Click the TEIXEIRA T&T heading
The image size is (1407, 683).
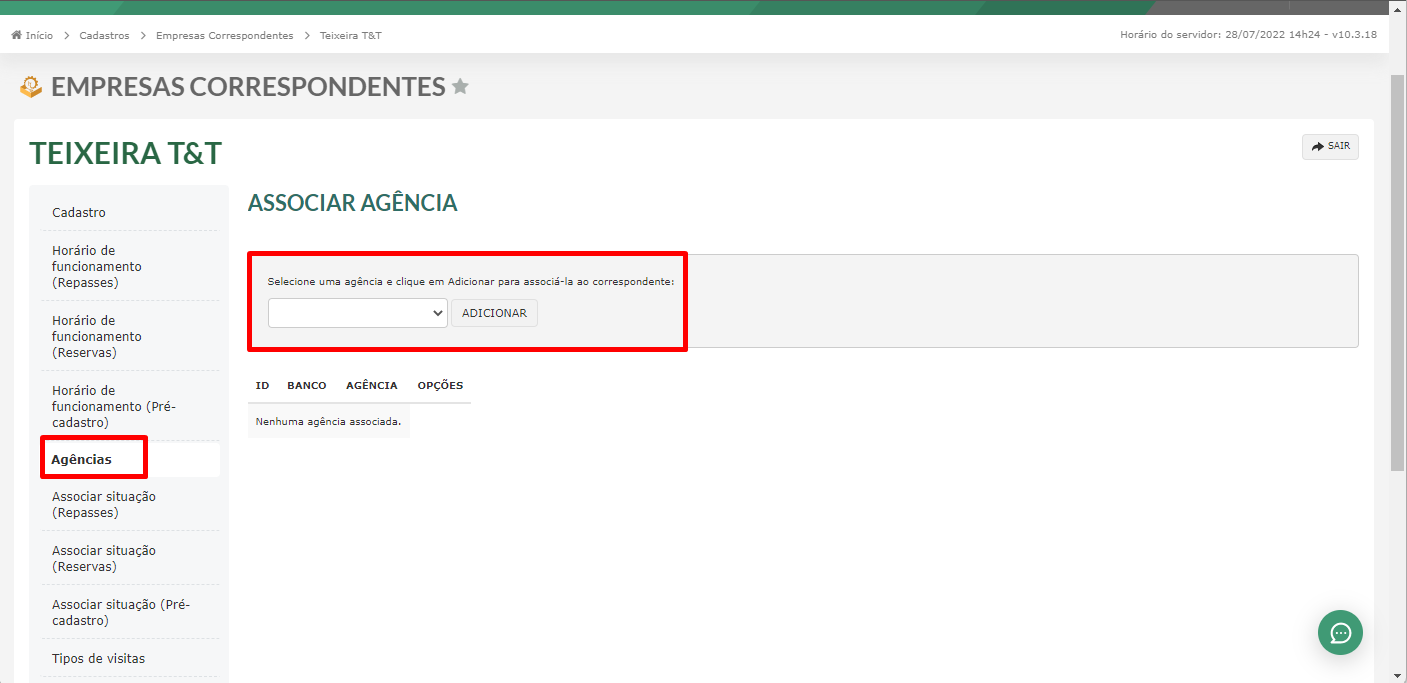pyautogui.click(x=126, y=153)
